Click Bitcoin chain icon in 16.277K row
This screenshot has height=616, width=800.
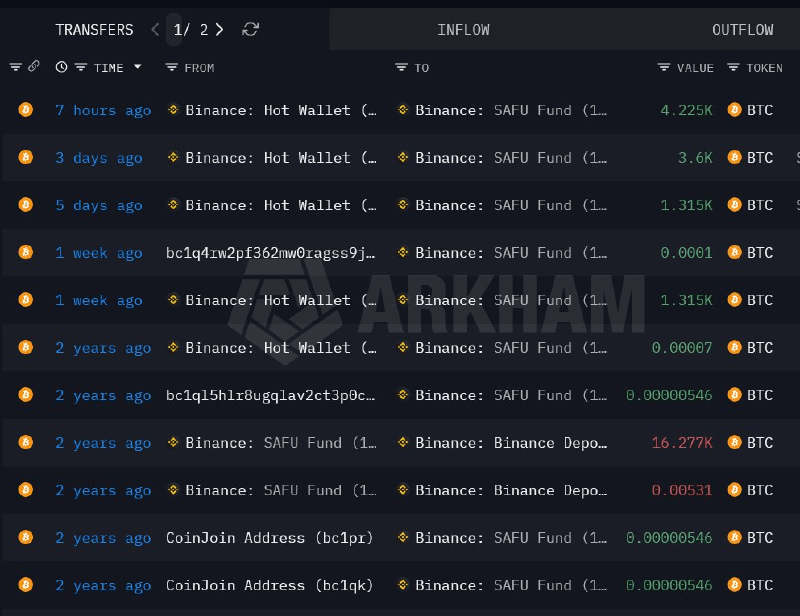tap(26, 442)
